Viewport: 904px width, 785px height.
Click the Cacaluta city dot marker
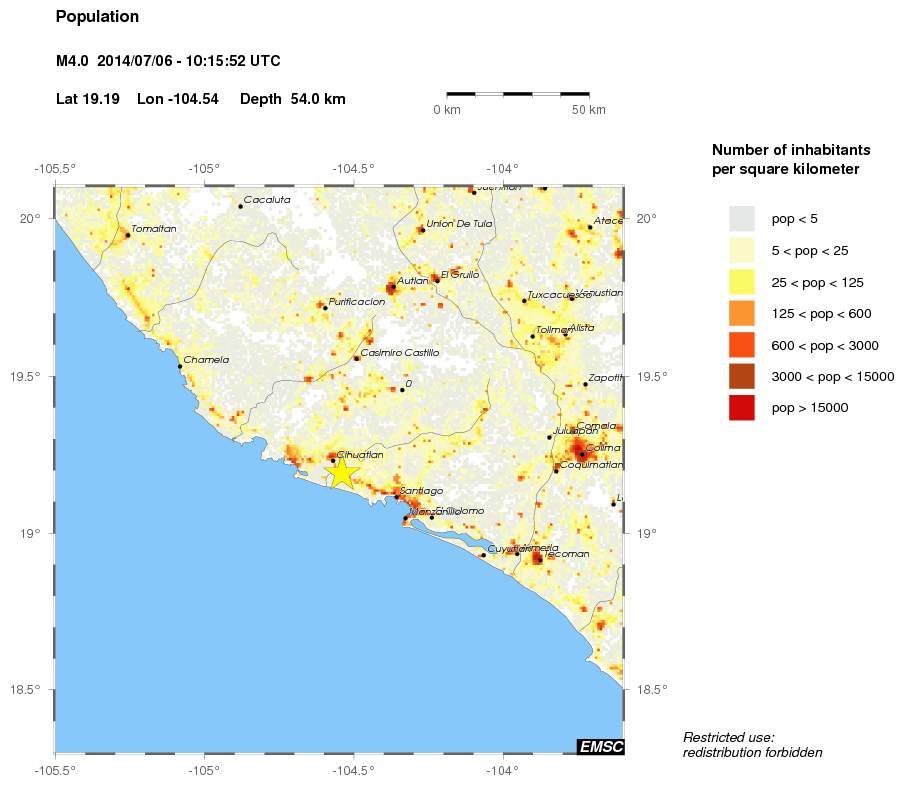click(240, 206)
